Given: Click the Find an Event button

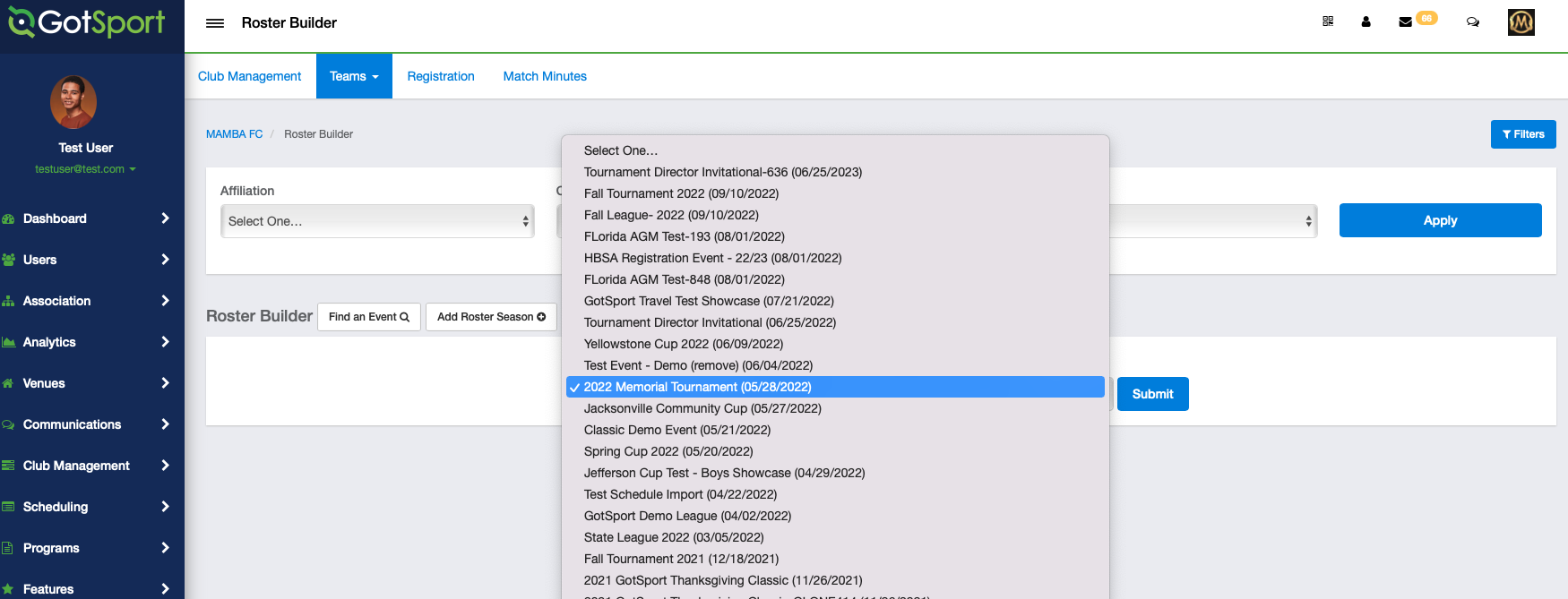Looking at the screenshot, I should (369, 317).
